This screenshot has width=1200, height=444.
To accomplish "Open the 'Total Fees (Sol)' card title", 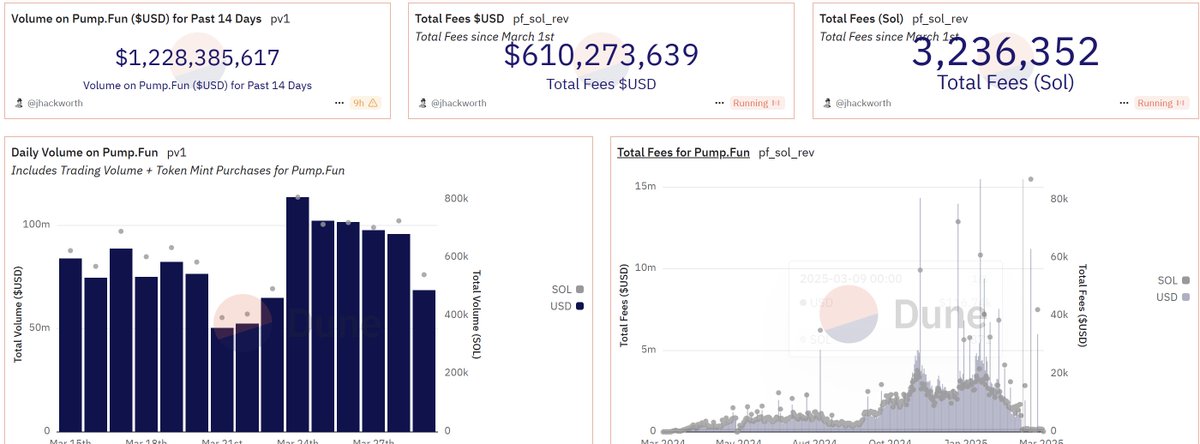I will 862,18.
